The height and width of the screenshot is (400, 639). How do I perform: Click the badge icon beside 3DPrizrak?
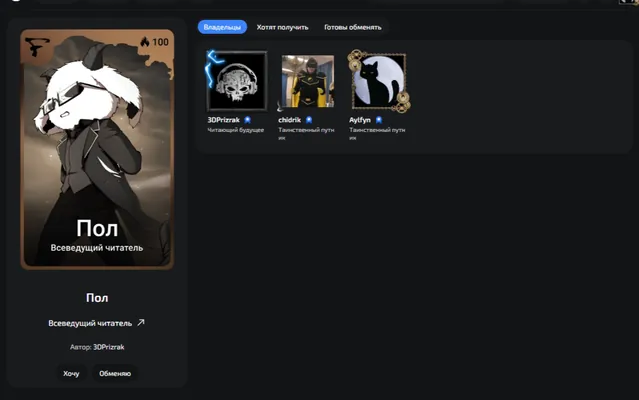(247, 120)
